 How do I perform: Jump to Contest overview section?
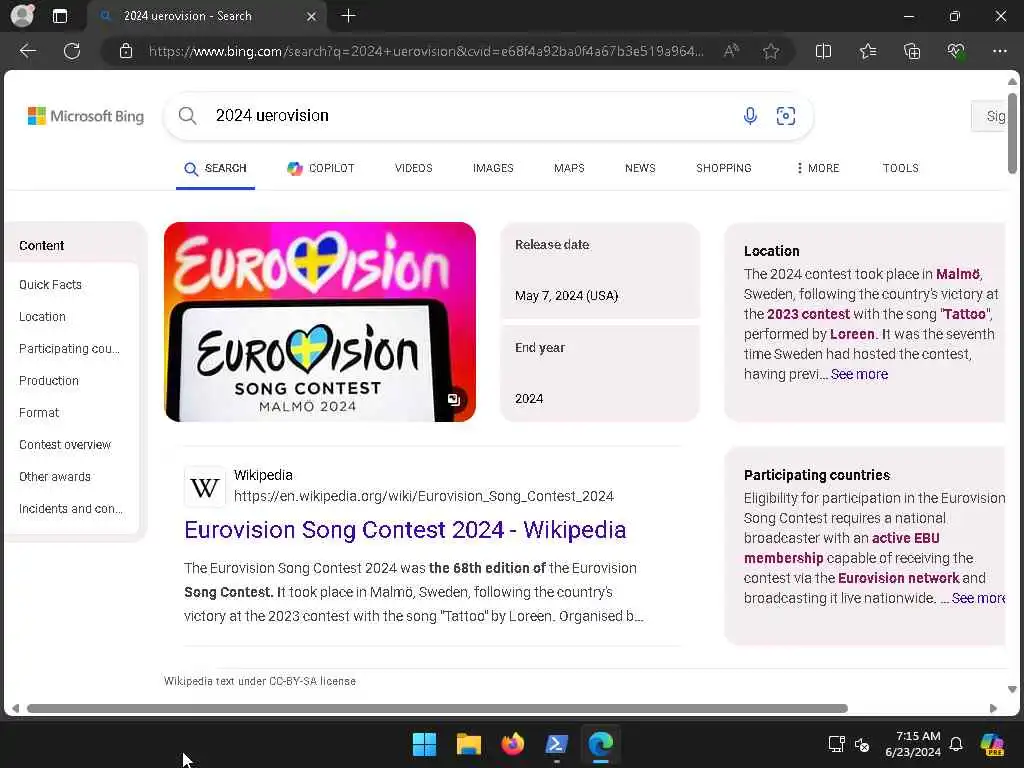pos(65,445)
